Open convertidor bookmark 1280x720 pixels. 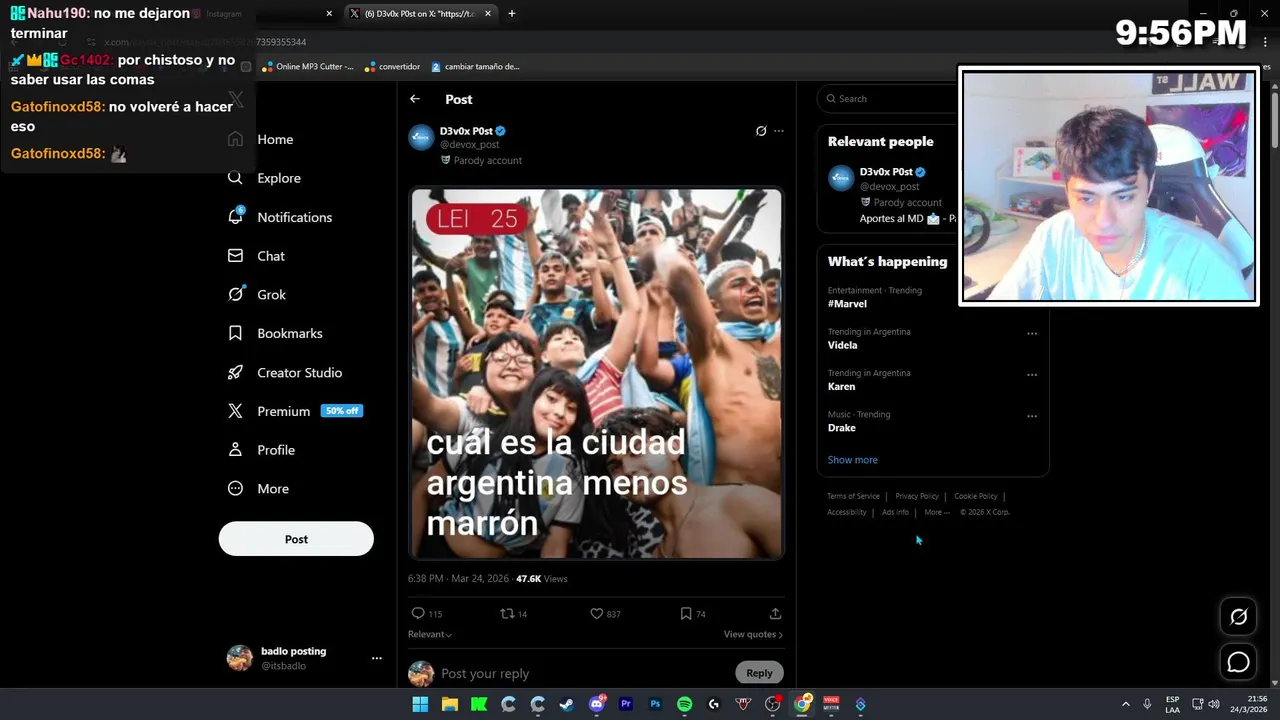(x=392, y=67)
